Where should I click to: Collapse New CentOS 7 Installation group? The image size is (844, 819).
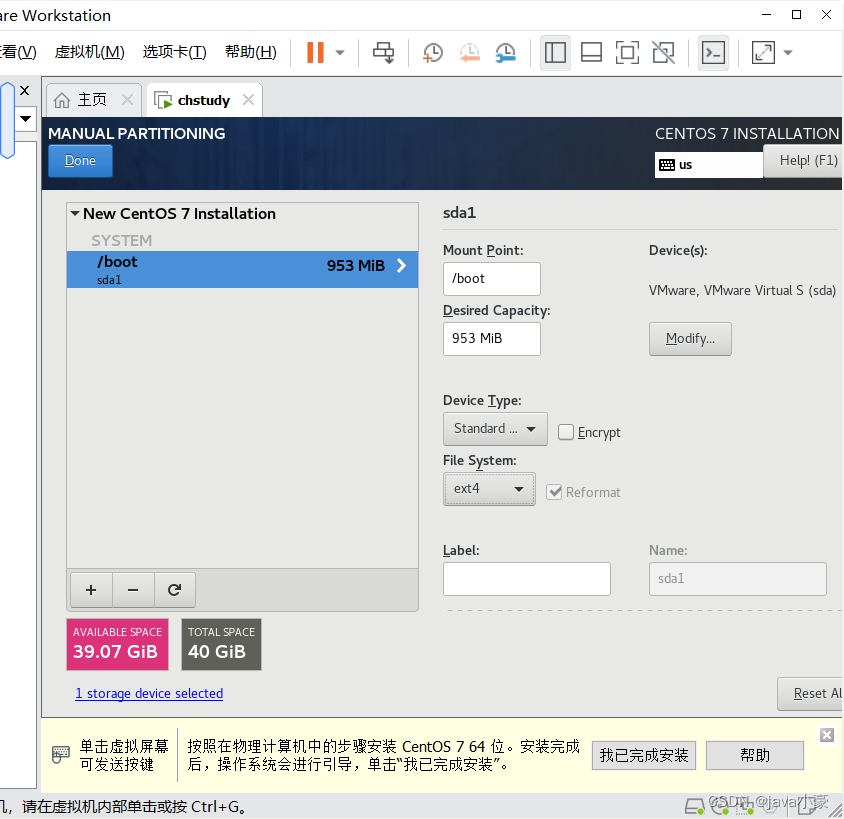coord(75,214)
